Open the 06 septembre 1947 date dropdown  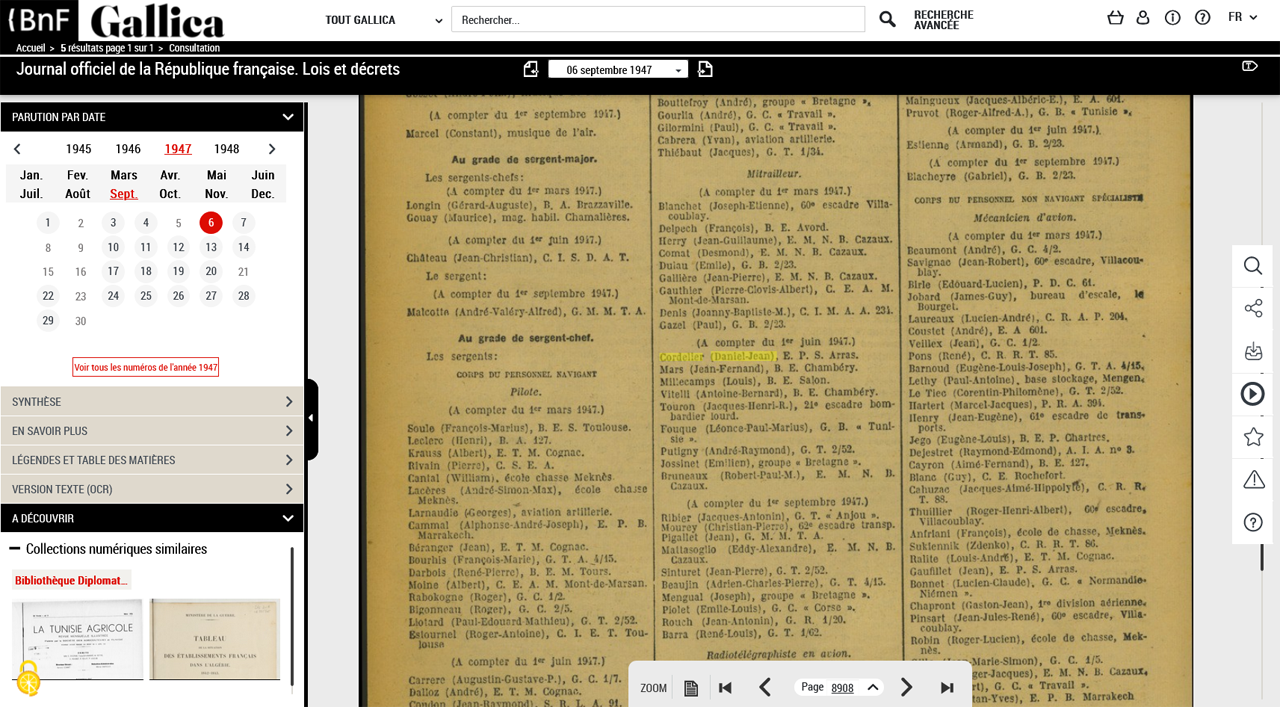(x=618, y=69)
